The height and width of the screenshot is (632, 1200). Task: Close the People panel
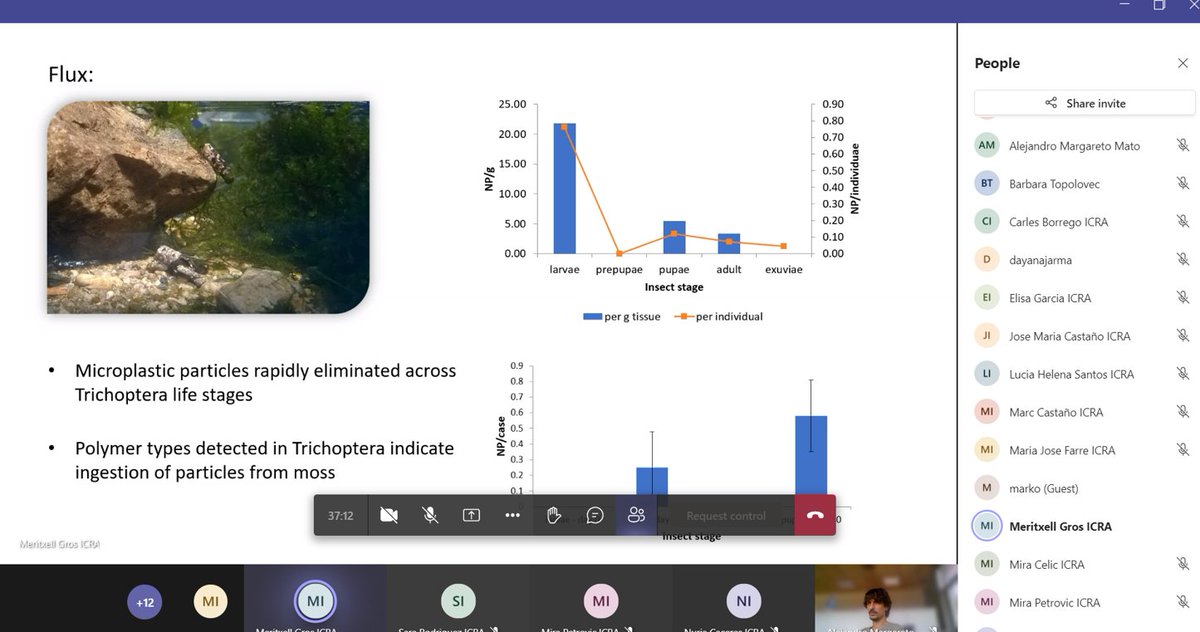(x=1183, y=63)
